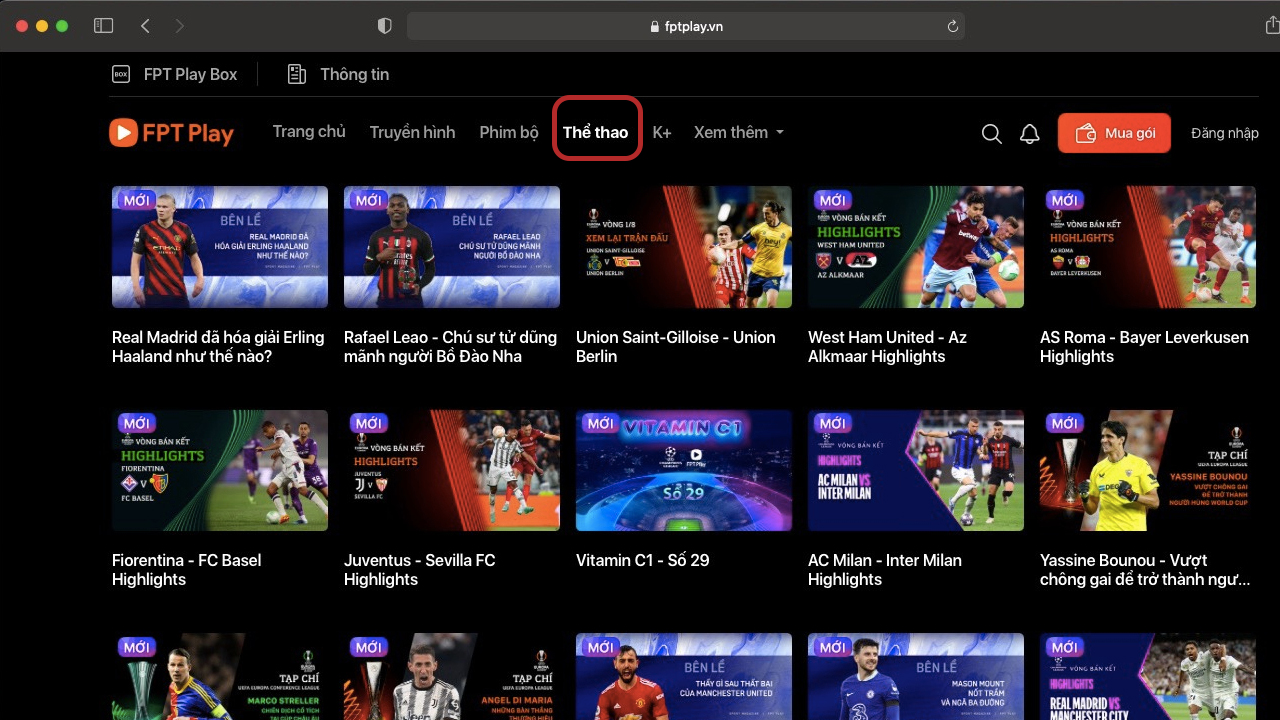Go forward with Safari forward arrow
The image size is (1280, 720).
coord(180,26)
